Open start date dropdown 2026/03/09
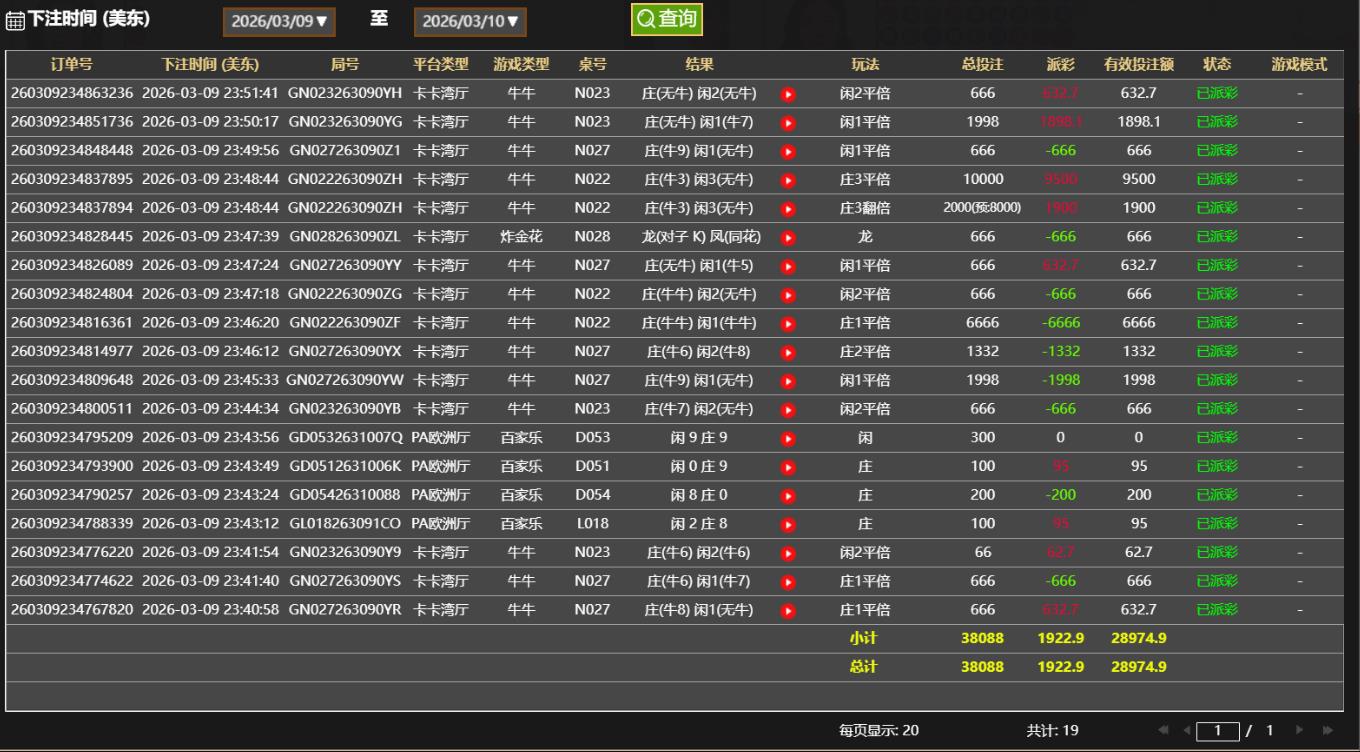 click(x=279, y=21)
